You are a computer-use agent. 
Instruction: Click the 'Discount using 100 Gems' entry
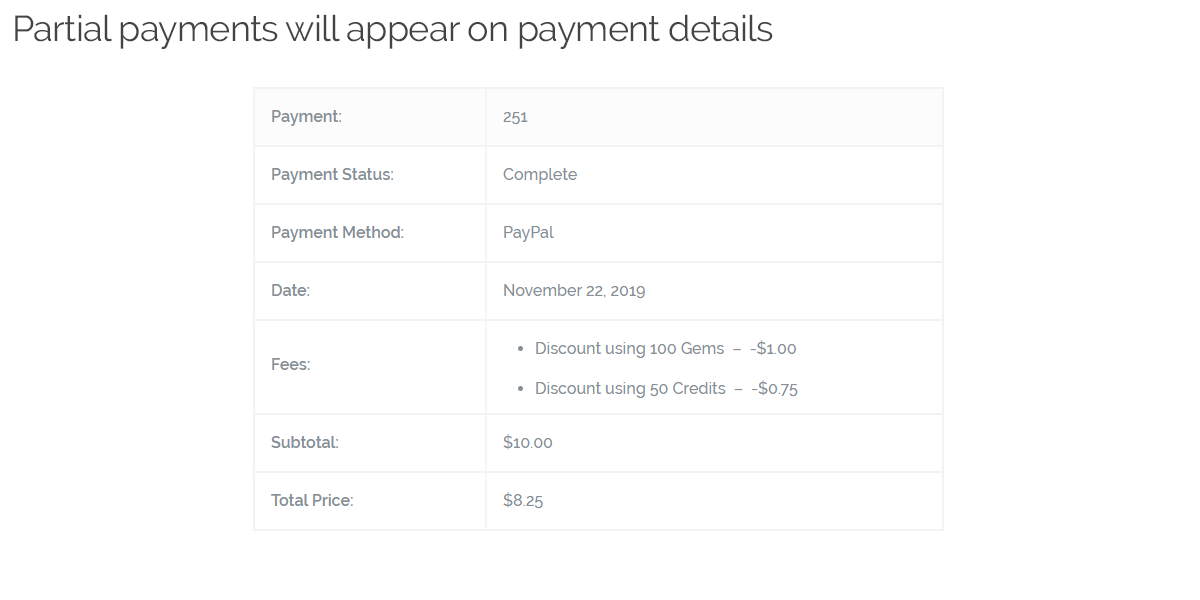point(629,349)
